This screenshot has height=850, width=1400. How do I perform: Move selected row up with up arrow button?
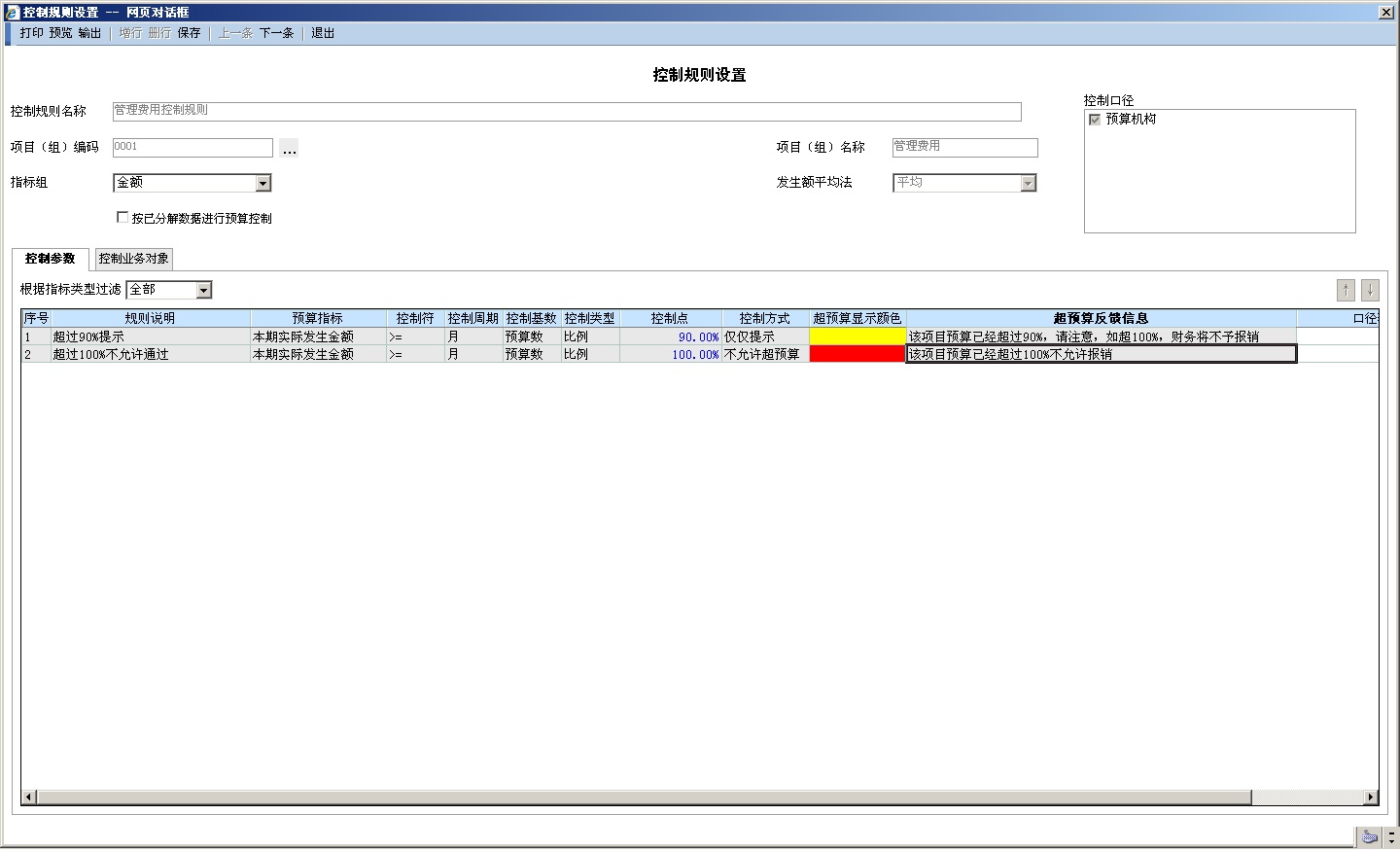click(1346, 290)
